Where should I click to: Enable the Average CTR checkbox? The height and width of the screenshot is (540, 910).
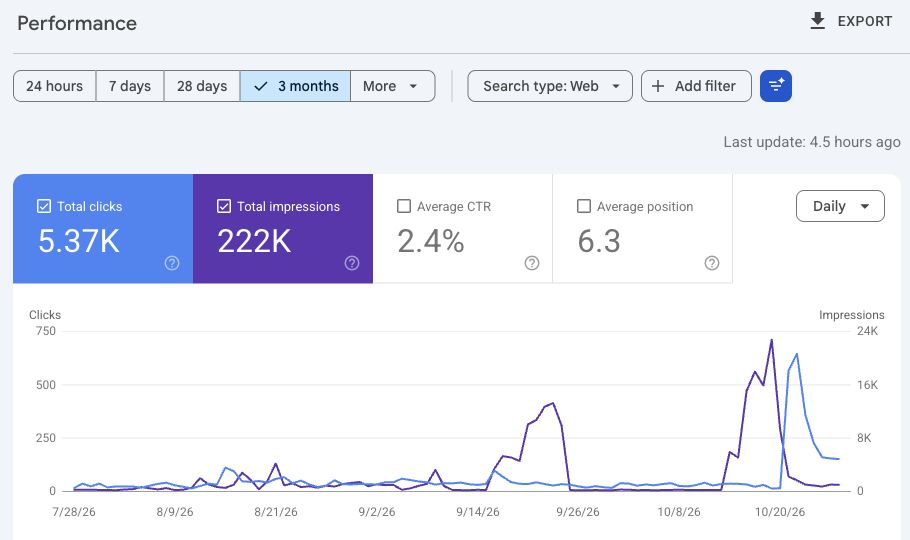pos(403,206)
